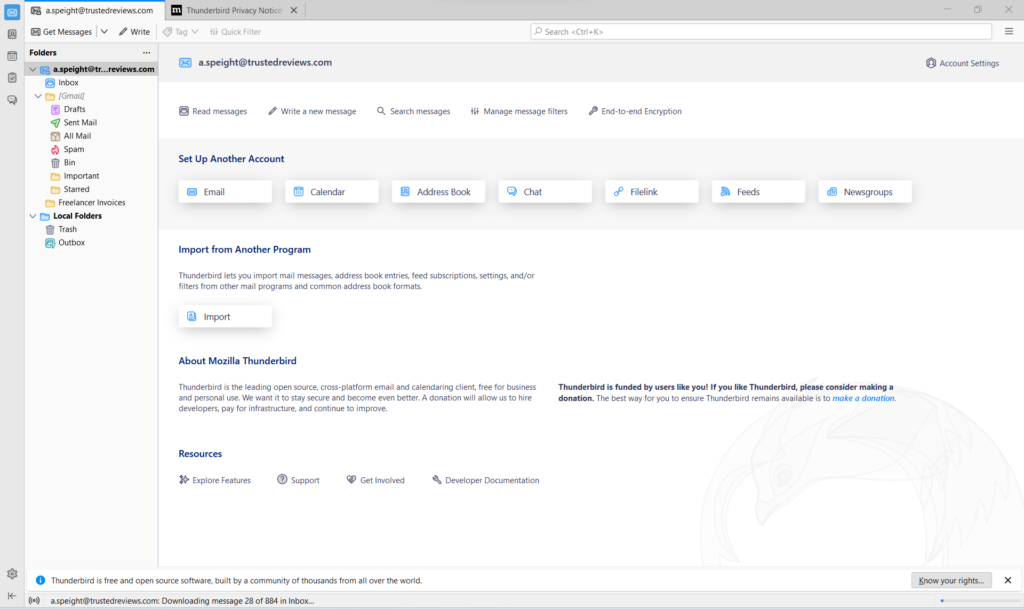1024x609 pixels.
Task: Click the Explore Features icon
Action: (x=184, y=480)
